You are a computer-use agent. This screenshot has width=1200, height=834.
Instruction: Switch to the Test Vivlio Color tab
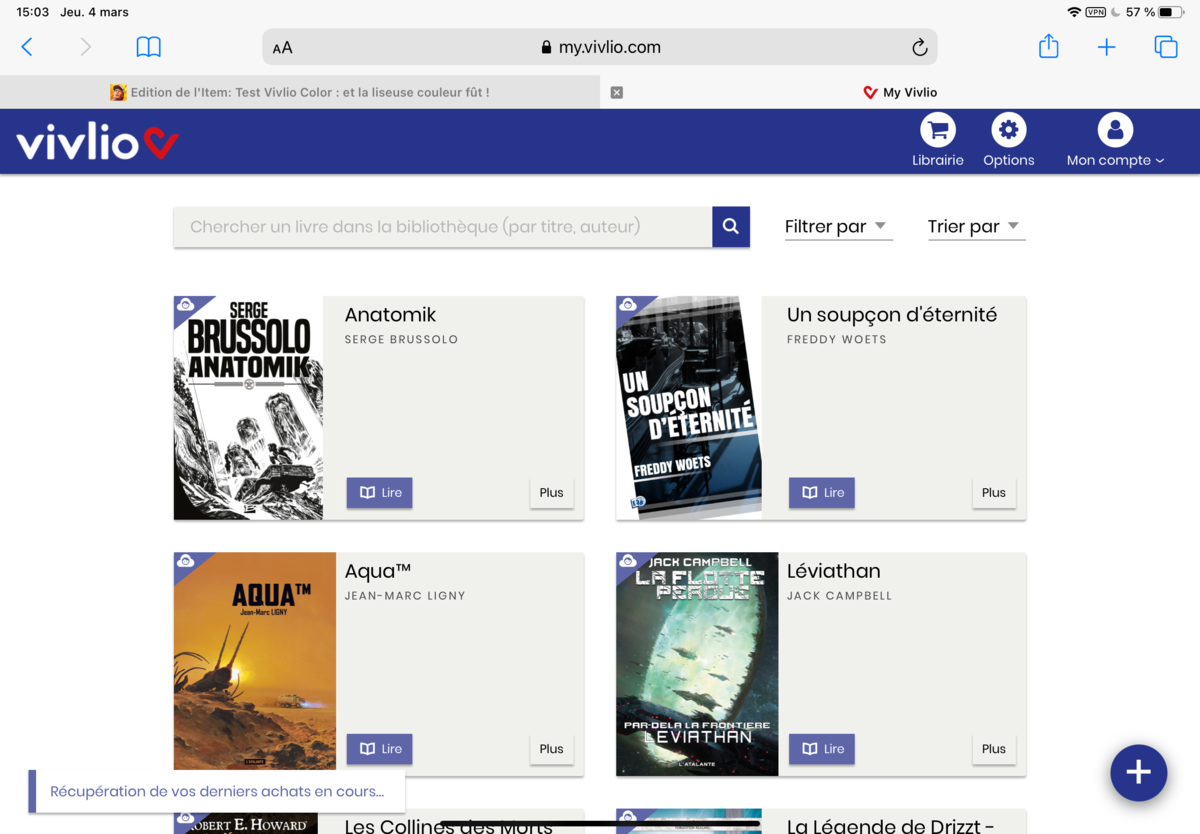(x=300, y=92)
